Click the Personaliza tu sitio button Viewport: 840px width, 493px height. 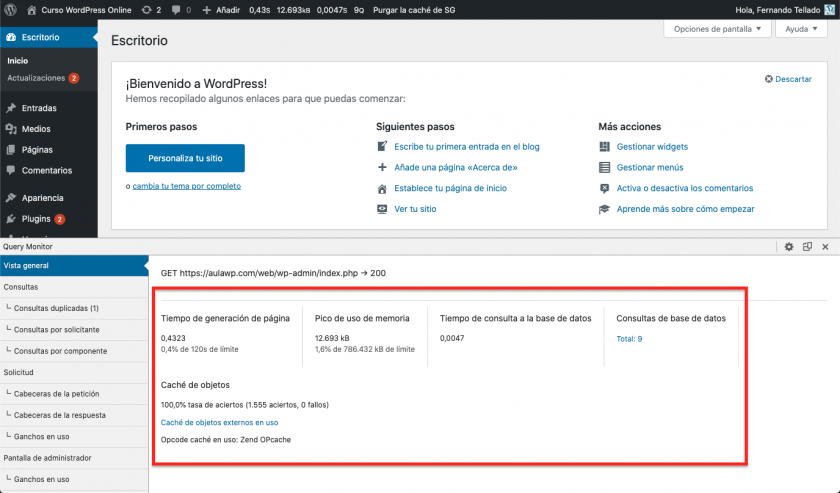click(185, 158)
